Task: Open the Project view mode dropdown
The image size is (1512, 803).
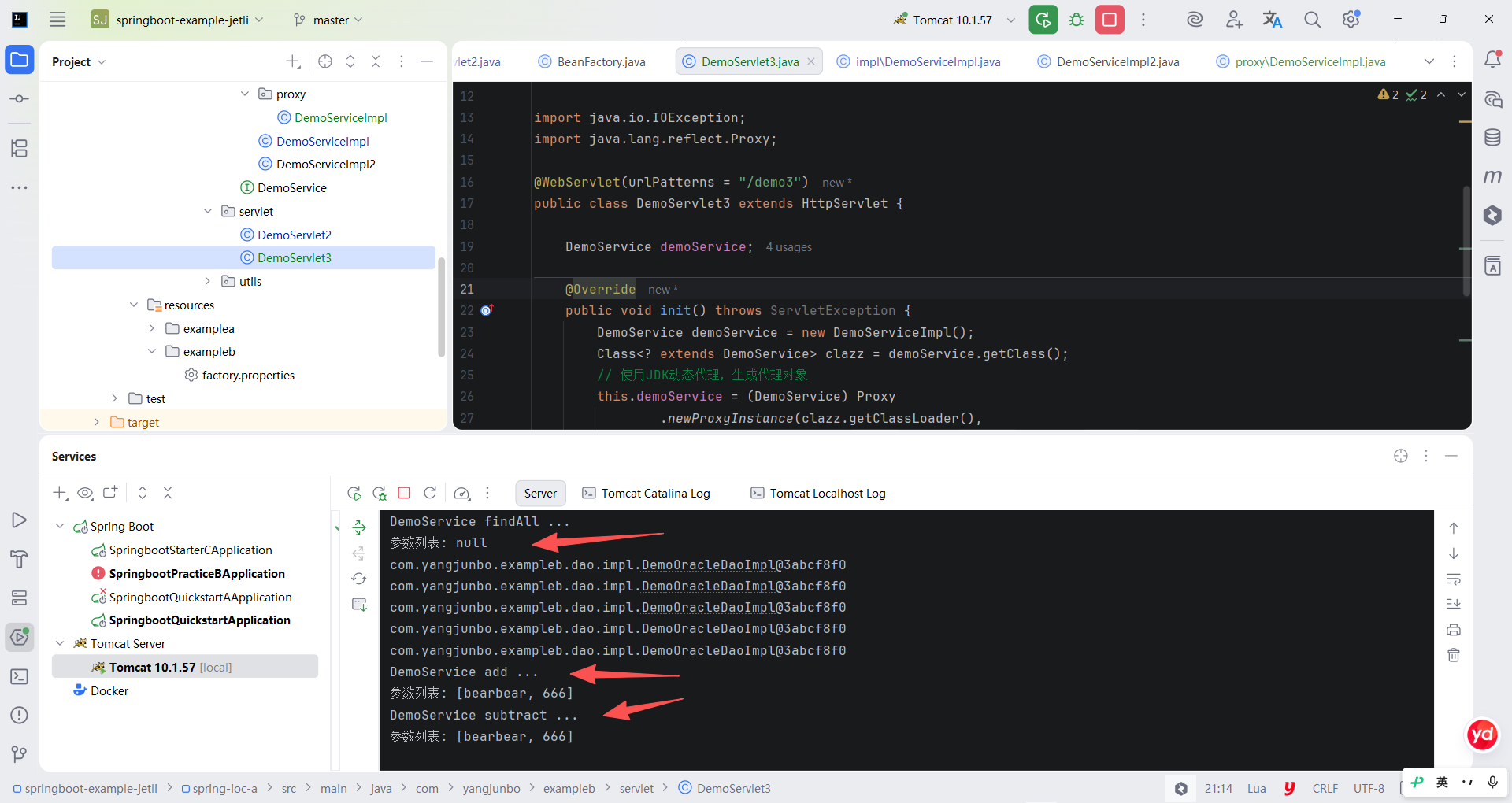Action: tap(79, 61)
